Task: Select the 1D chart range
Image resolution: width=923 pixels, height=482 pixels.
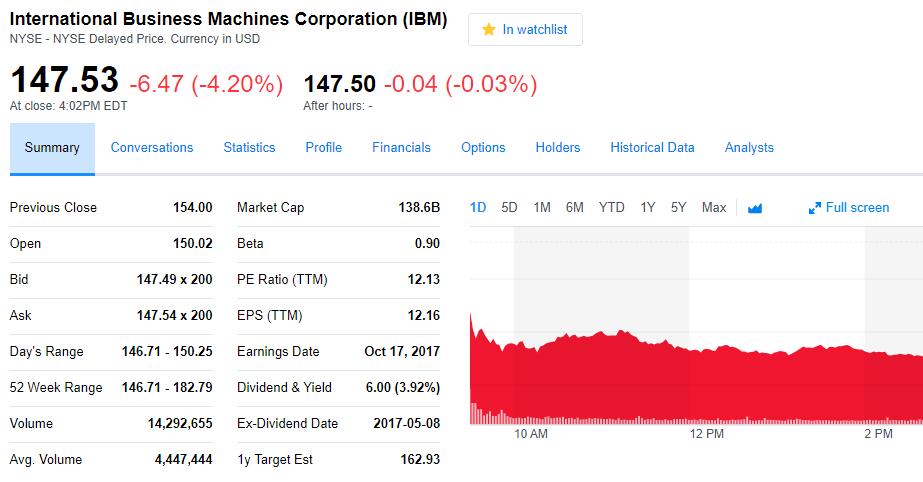Action: point(478,208)
